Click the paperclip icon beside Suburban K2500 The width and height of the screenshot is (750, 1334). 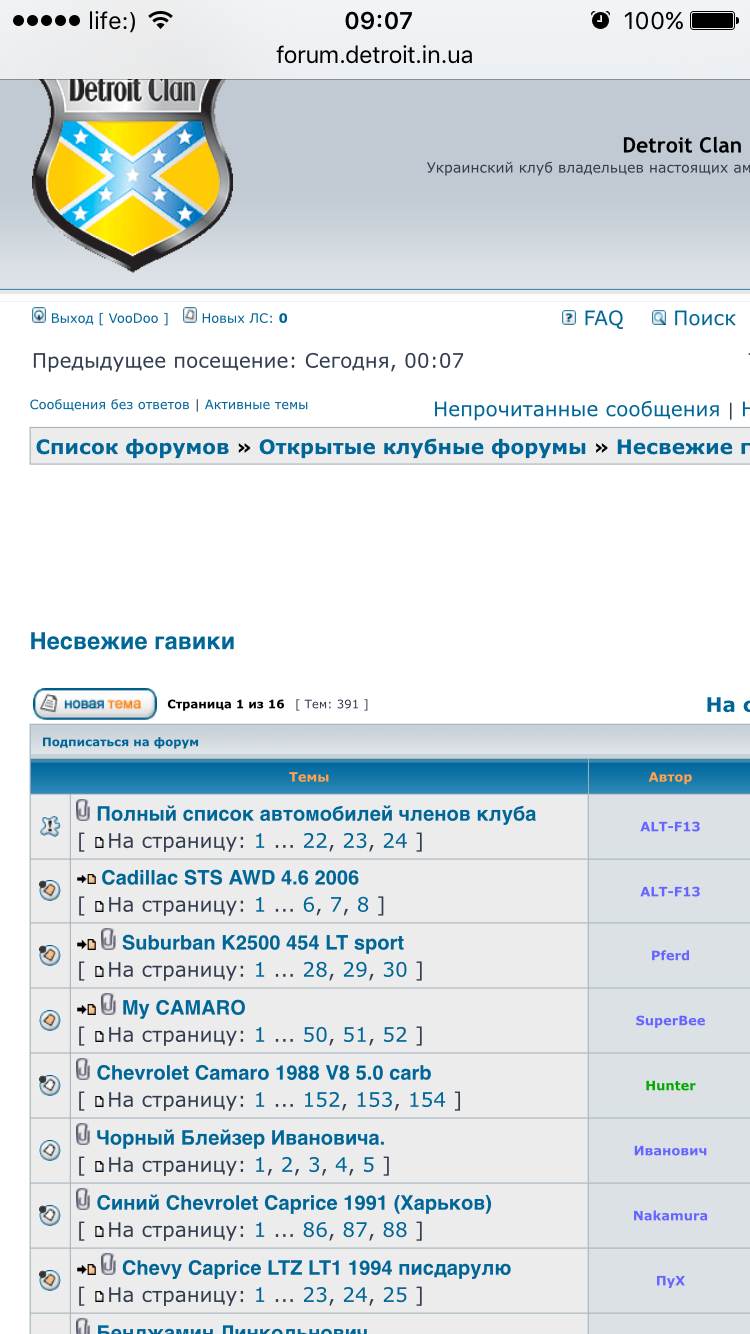[x=108, y=942]
